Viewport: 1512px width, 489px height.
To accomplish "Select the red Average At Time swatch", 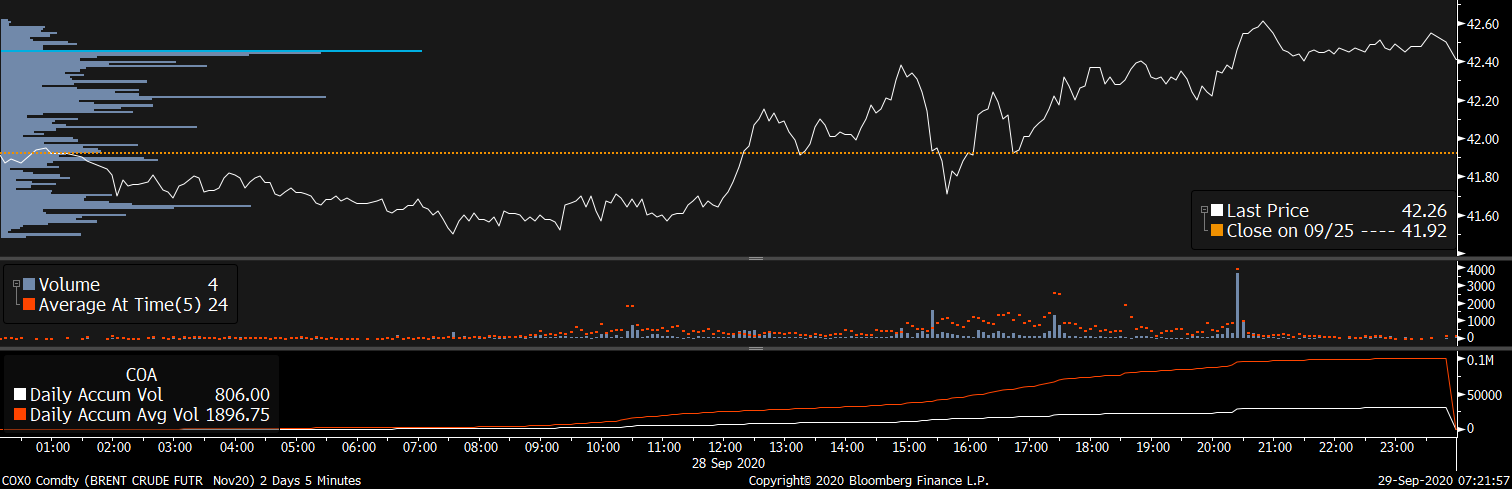I will (29, 304).
